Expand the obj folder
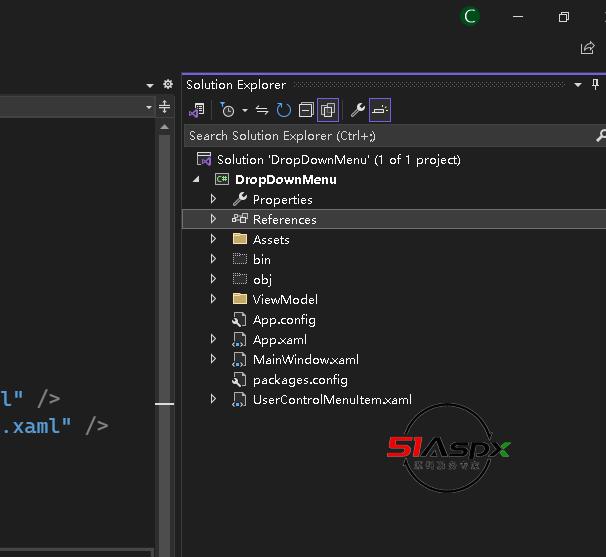Image resolution: width=606 pixels, height=557 pixels. point(213,279)
